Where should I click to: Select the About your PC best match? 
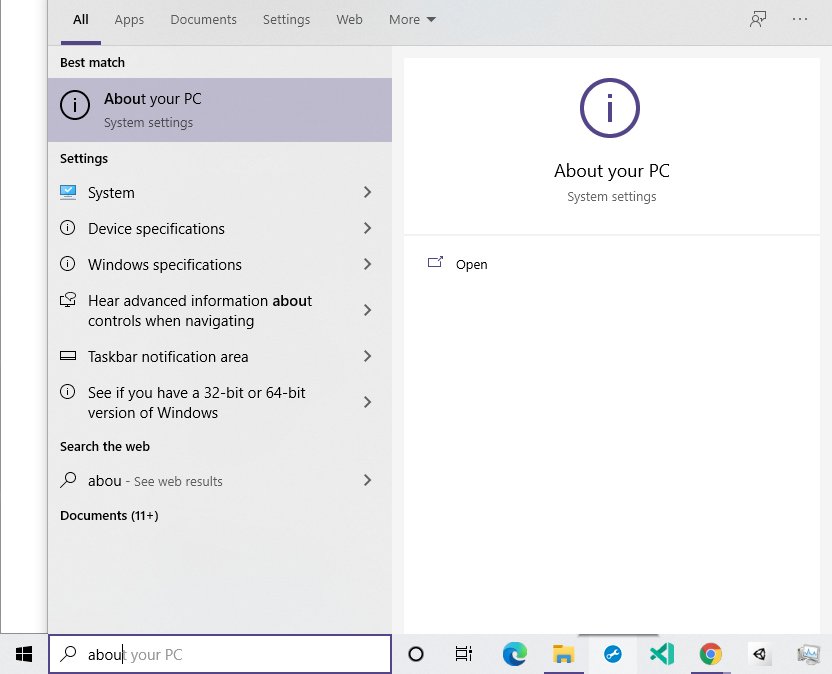coord(220,110)
